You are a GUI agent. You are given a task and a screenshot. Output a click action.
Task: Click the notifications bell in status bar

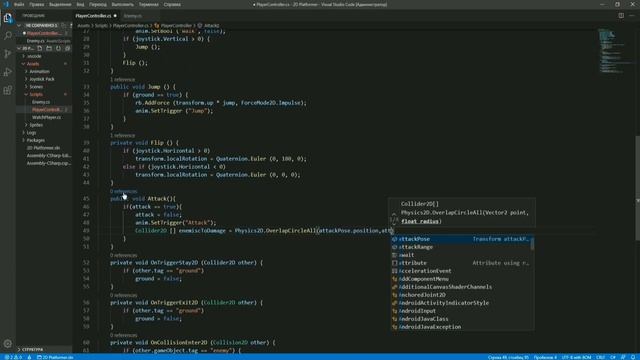point(633,357)
